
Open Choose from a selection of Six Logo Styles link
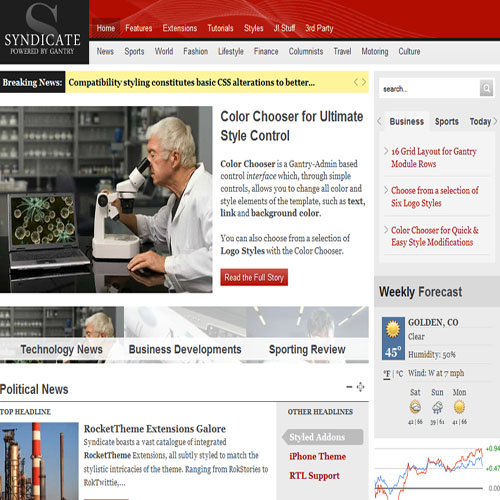[x=435, y=197]
